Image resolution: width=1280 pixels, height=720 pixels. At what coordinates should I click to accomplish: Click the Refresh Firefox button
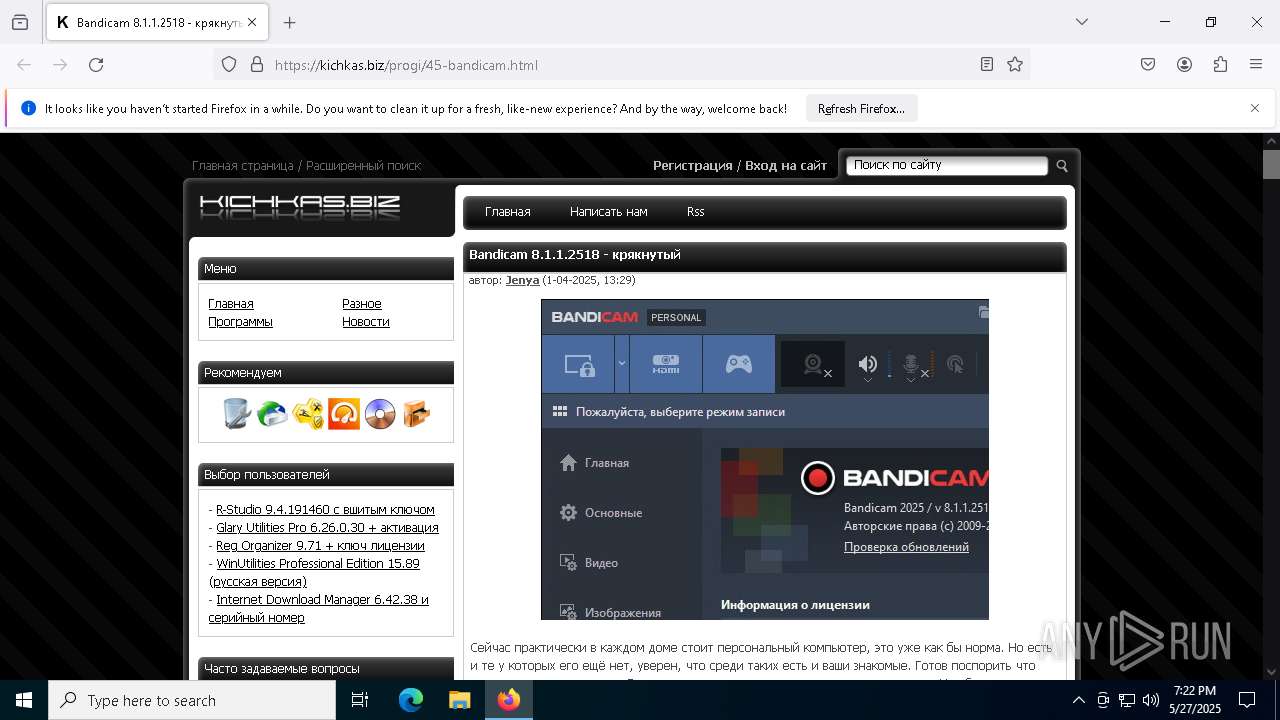(861, 108)
